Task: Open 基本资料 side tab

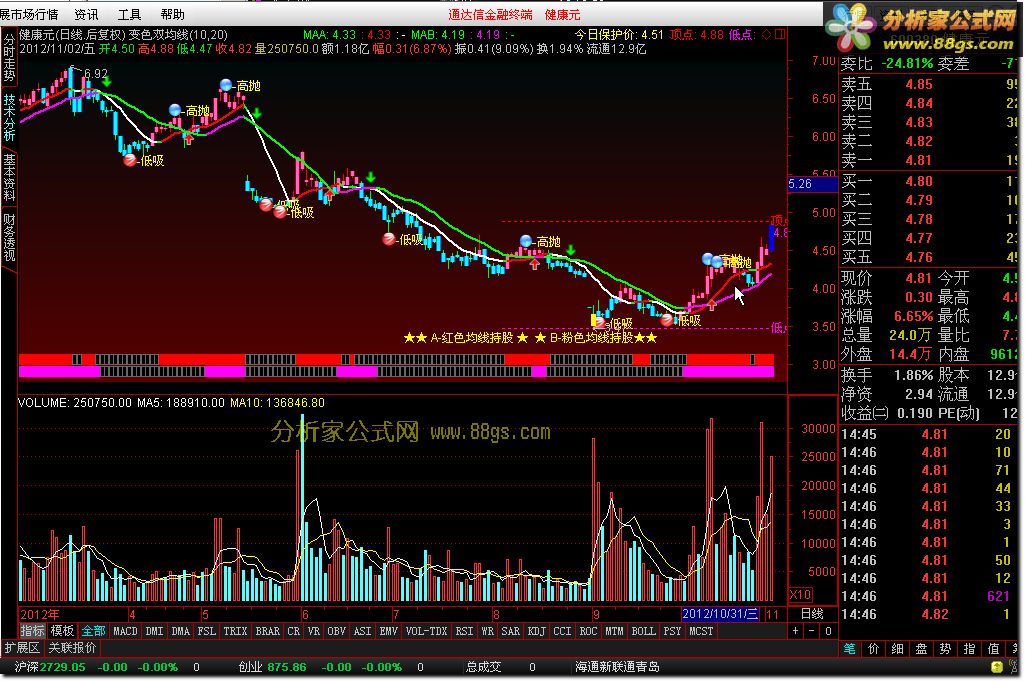Action: point(9,177)
